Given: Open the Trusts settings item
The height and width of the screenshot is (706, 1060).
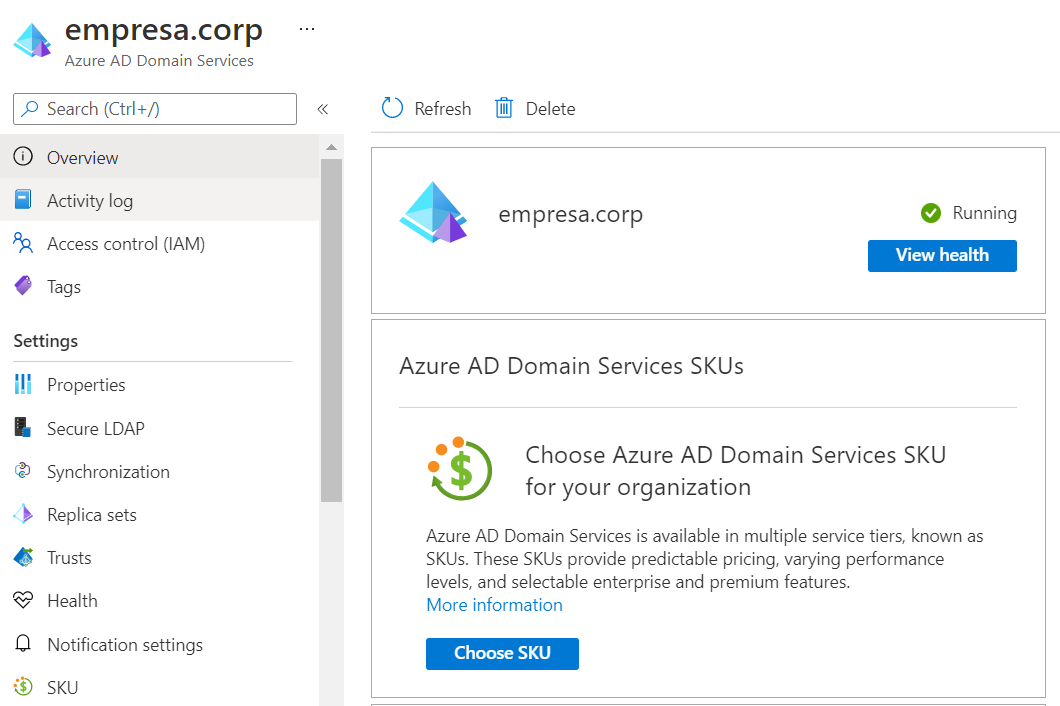Looking at the screenshot, I should click(160, 557).
